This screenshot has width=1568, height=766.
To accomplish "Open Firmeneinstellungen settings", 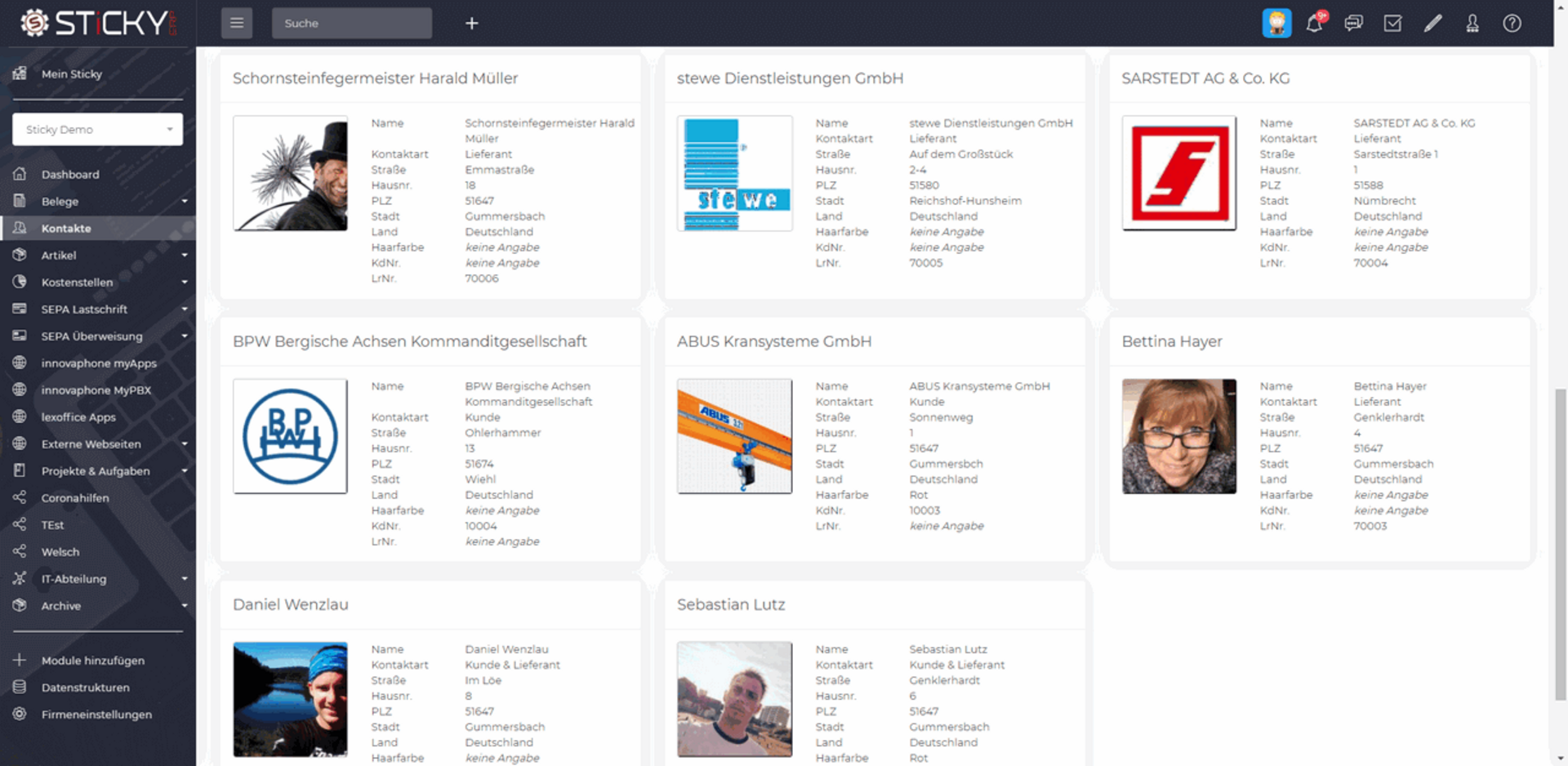I will (96, 715).
